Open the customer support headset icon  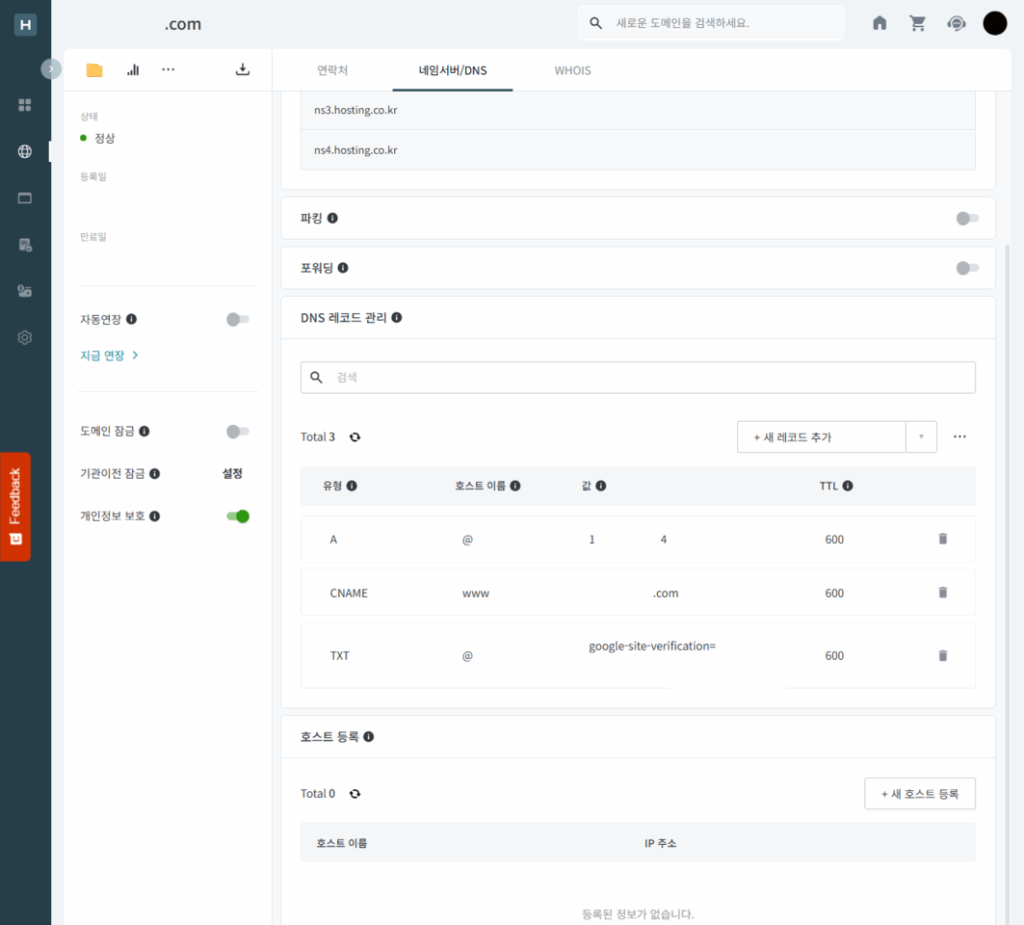(x=957, y=23)
